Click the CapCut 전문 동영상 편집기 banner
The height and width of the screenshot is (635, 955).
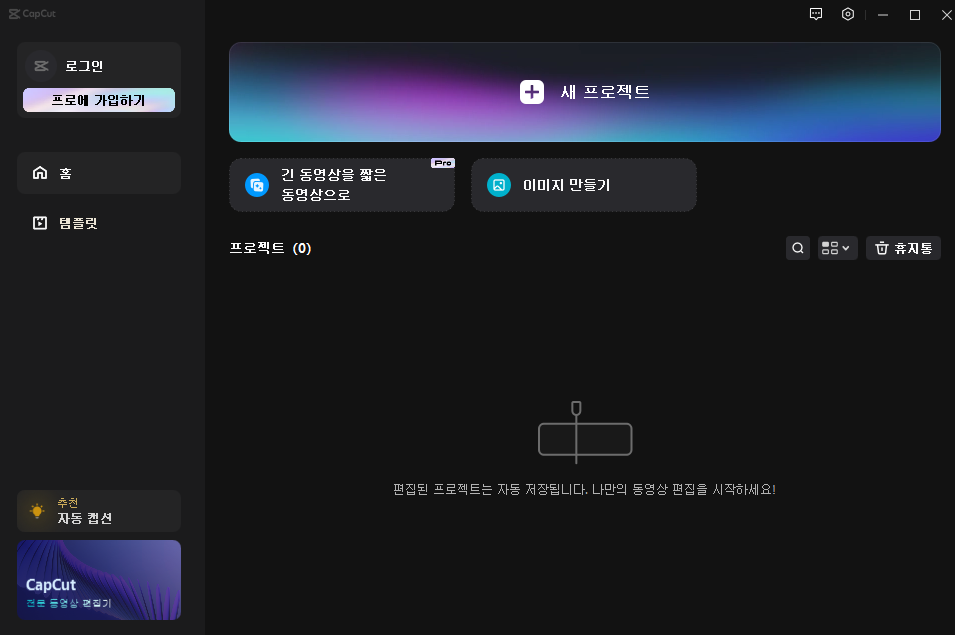point(98,580)
